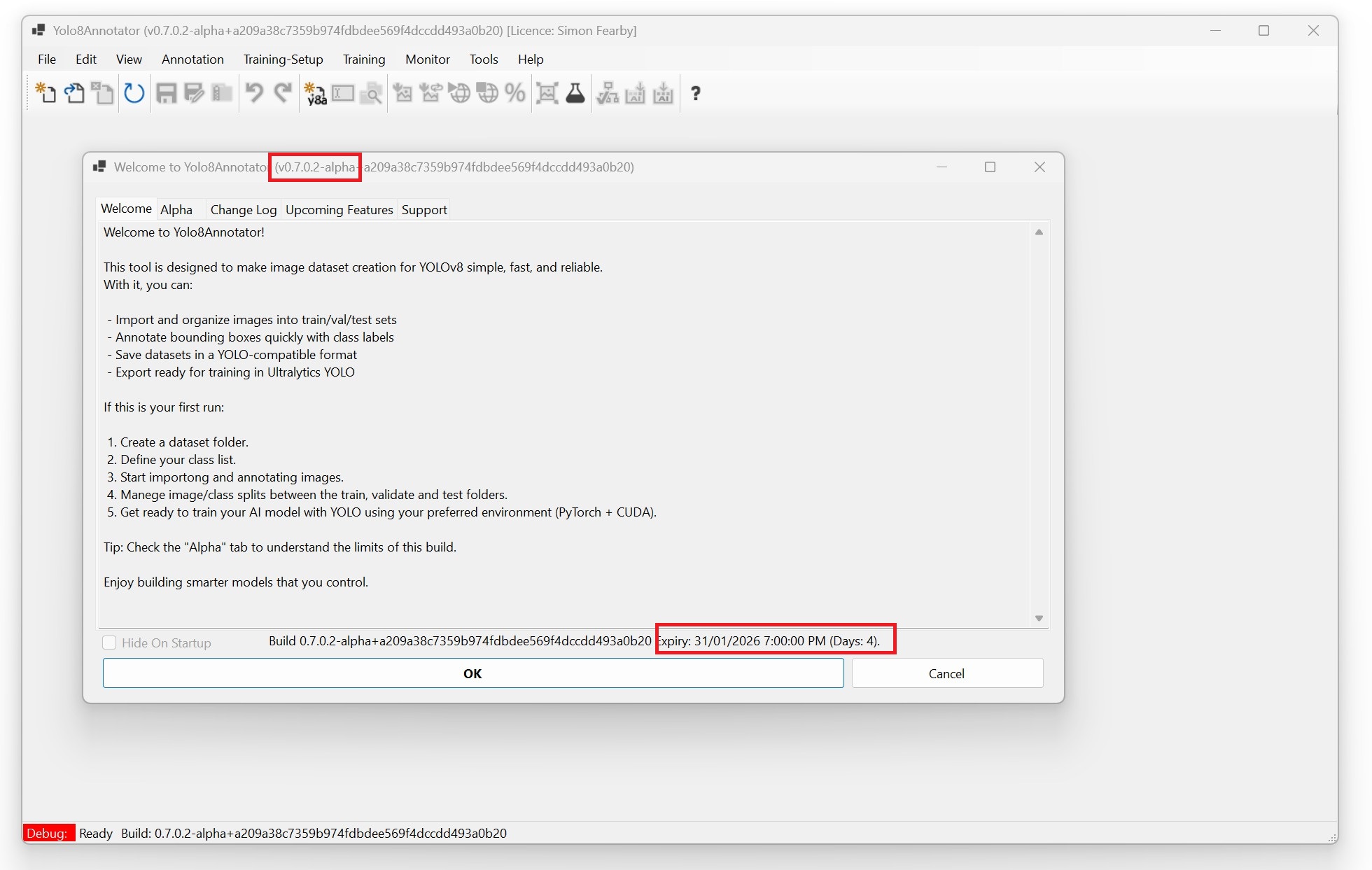
Task: Open the Training-Setup menu
Action: pyautogui.click(x=283, y=59)
